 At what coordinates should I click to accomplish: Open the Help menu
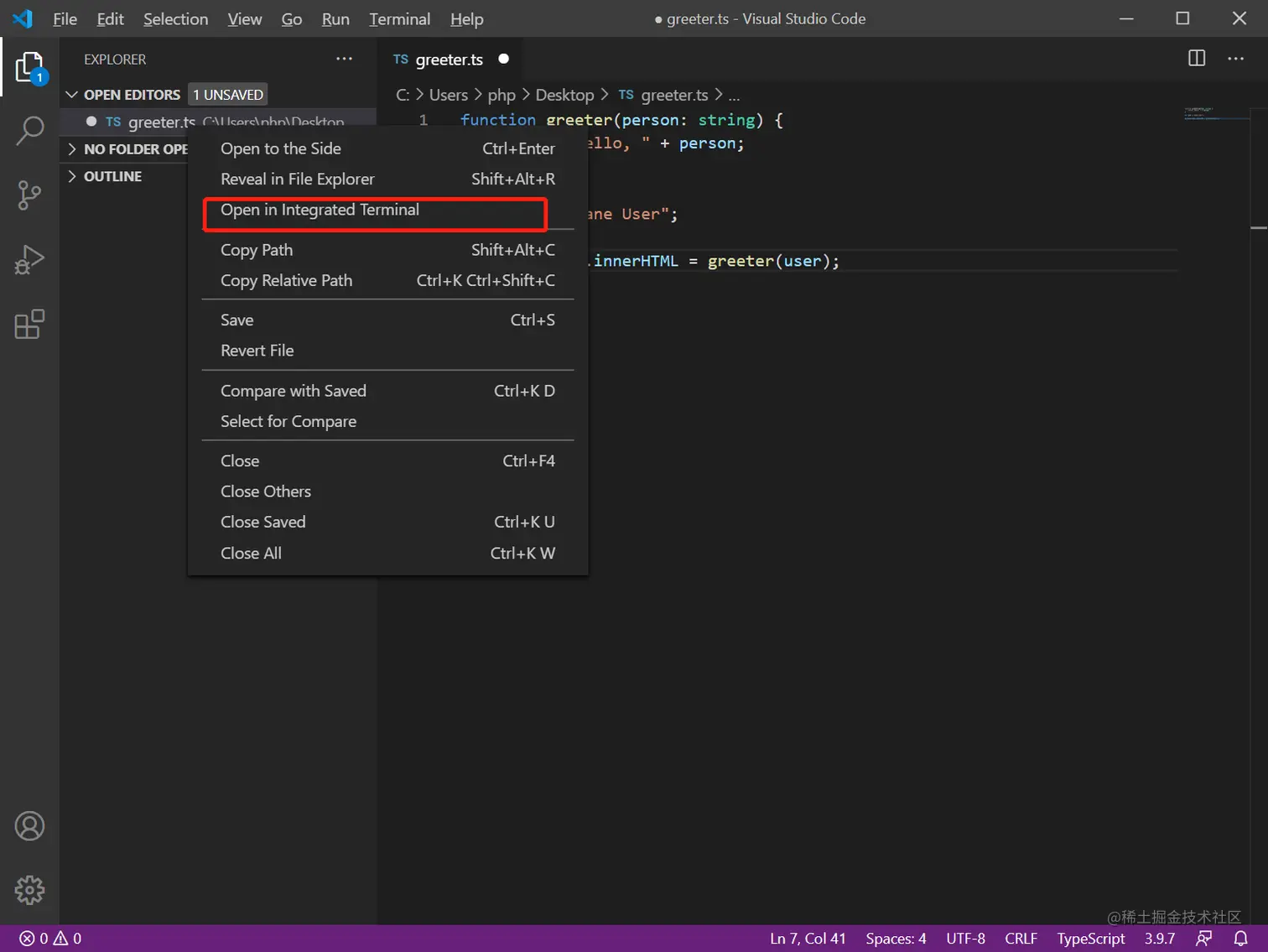(466, 18)
